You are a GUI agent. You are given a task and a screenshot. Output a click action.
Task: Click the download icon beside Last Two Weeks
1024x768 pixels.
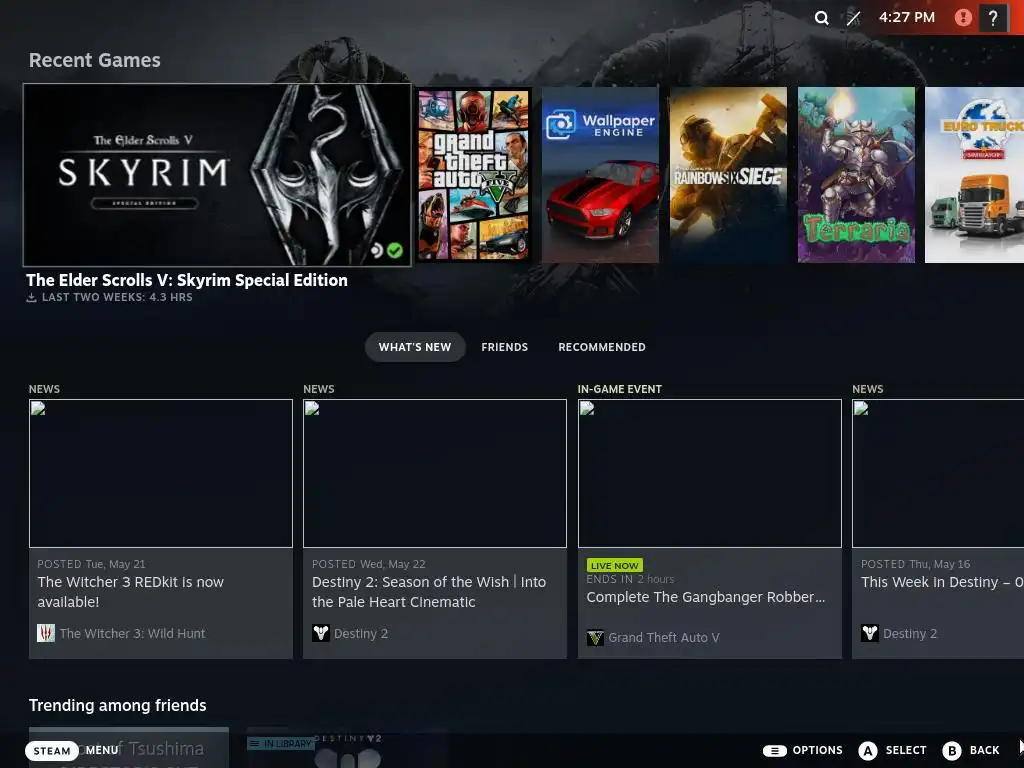pos(31,298)
